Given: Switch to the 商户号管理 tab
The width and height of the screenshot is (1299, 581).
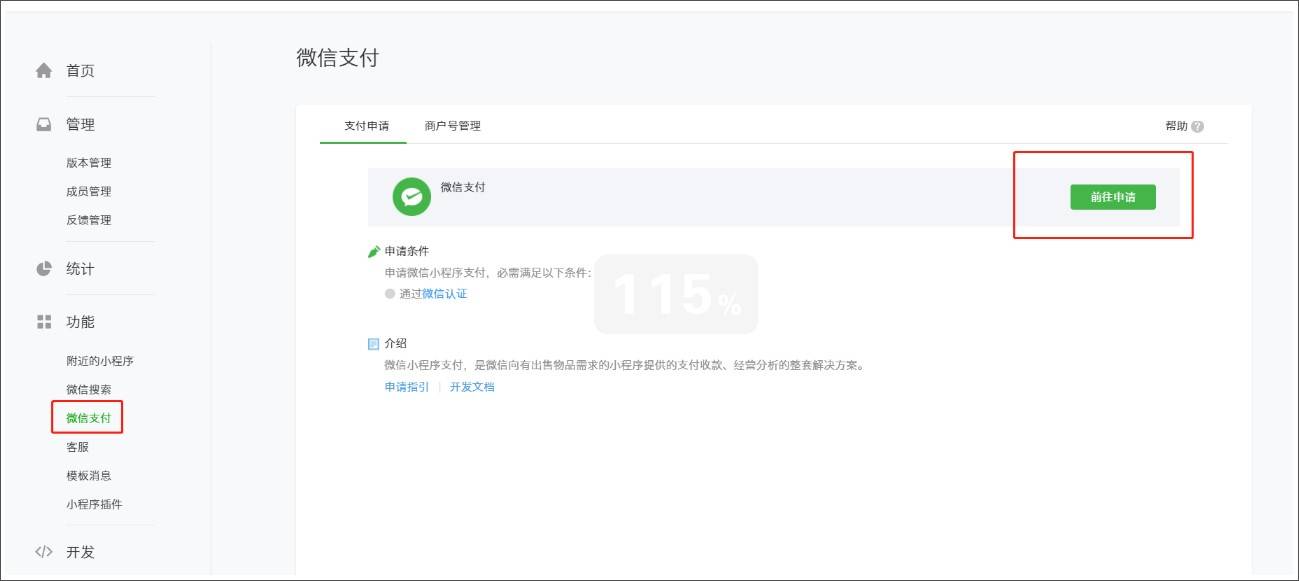Looking at the screenshot, I should point(452,126).
